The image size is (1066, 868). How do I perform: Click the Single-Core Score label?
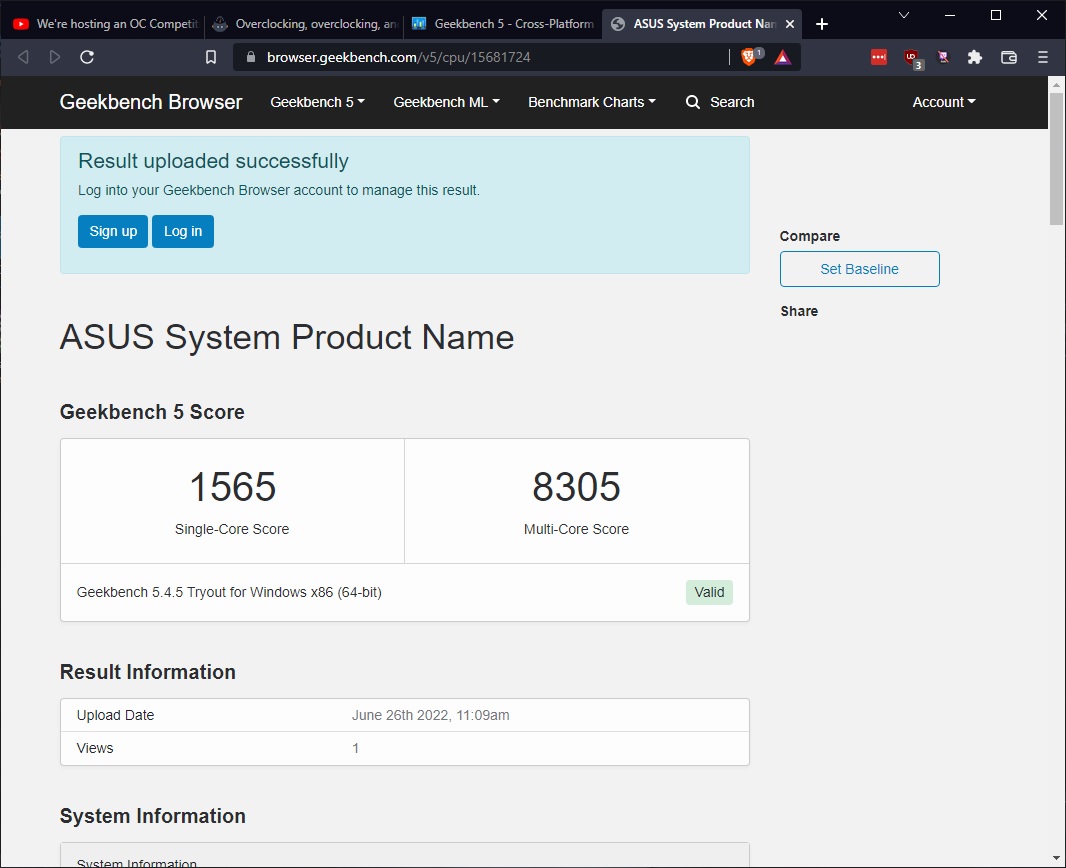(232, 529)
